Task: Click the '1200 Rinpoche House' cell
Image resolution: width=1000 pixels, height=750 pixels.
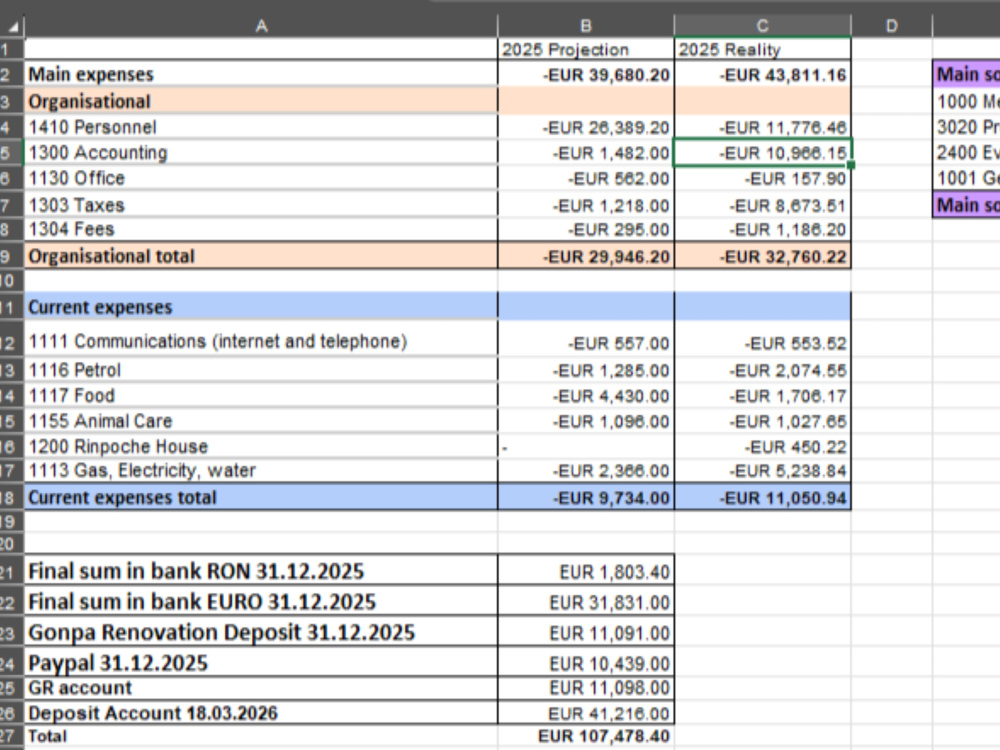Action: click(x=261, y=446)
